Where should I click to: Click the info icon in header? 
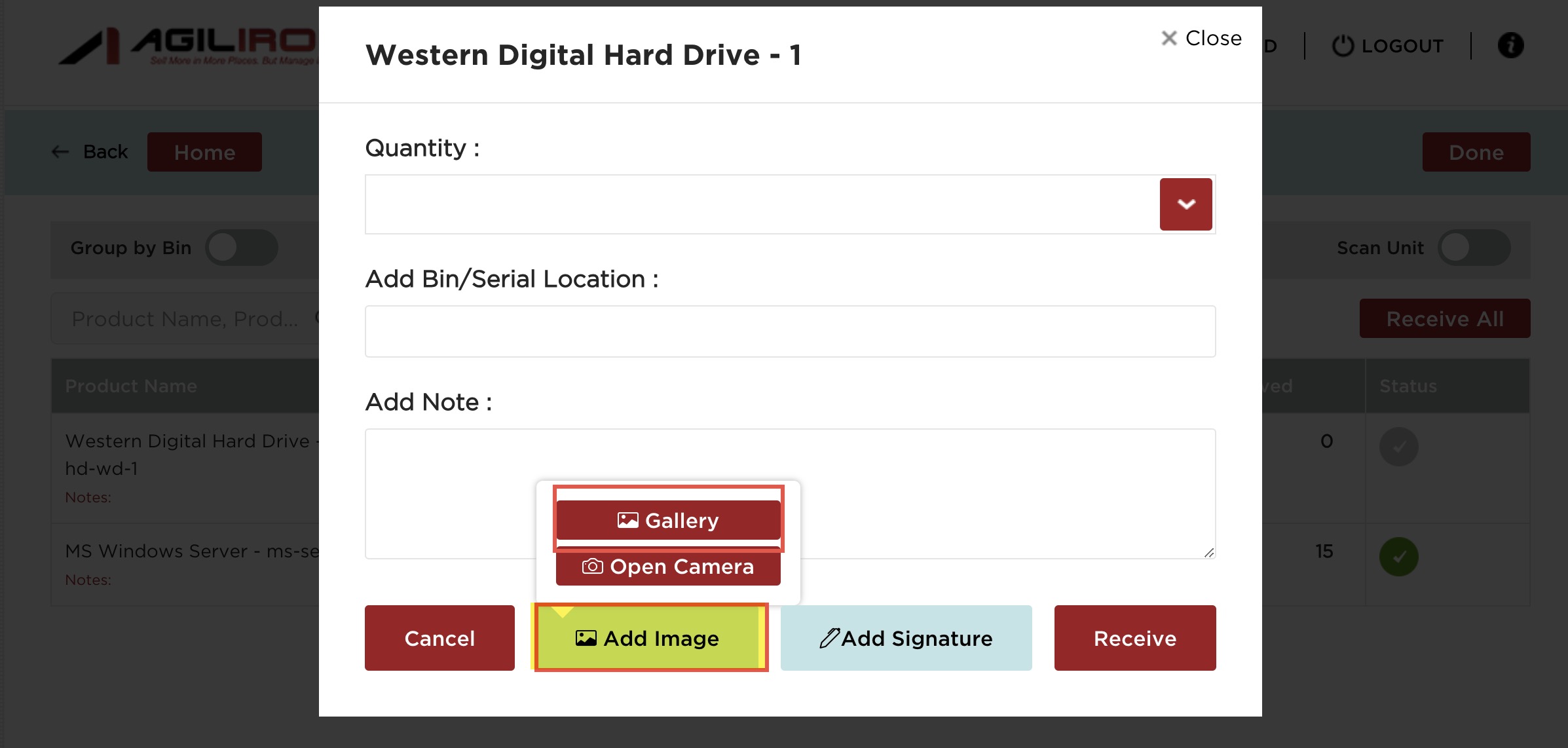point(1510,45)
